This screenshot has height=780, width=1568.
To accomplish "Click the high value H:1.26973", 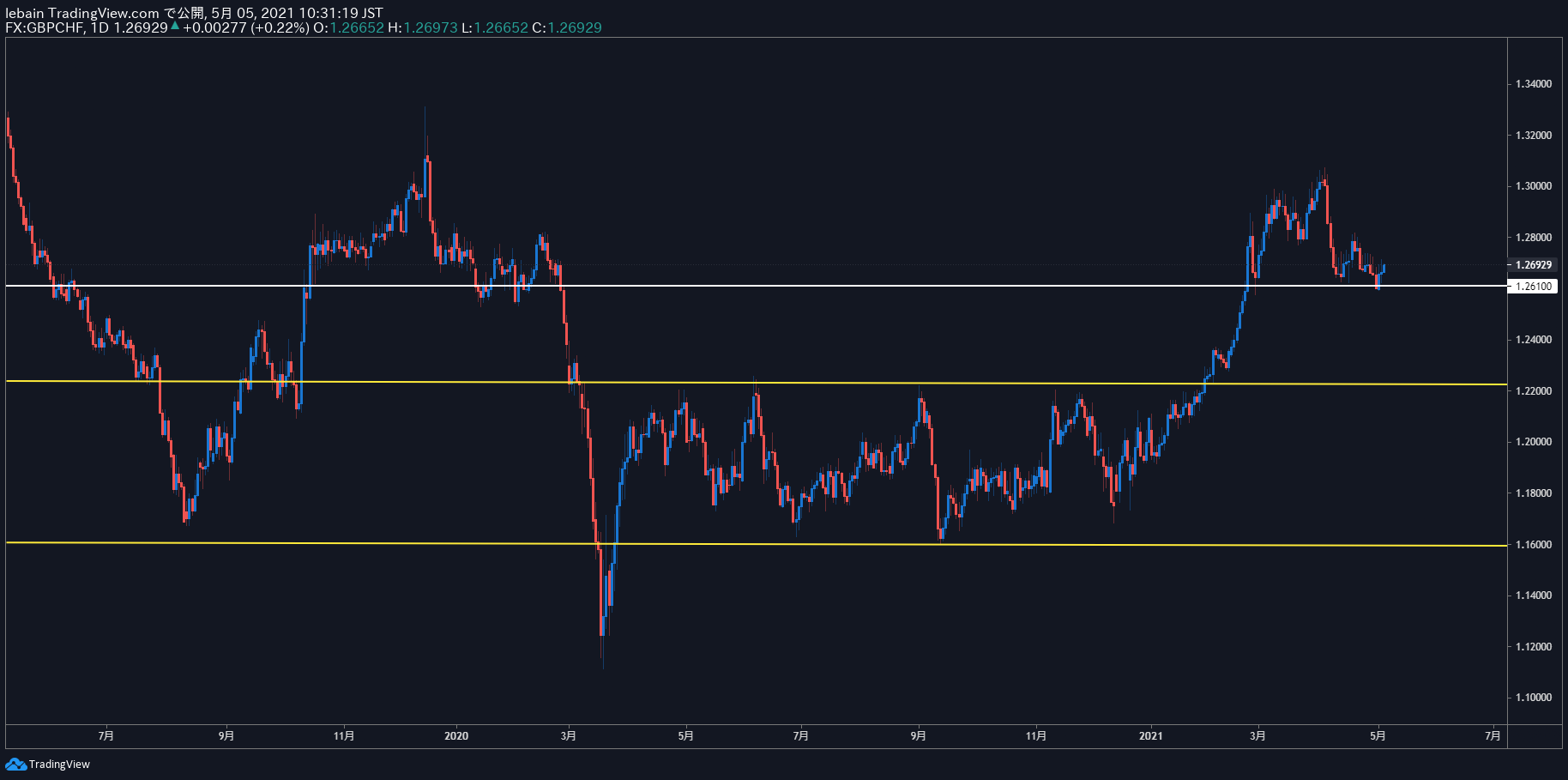I will (x=422, y=27).
